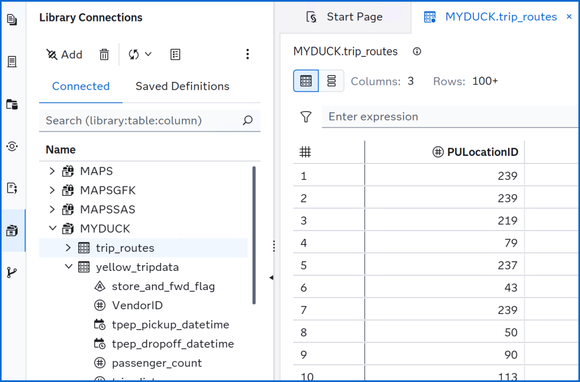
Task: Select the Libraries sidebar icon
Action: 12,230
